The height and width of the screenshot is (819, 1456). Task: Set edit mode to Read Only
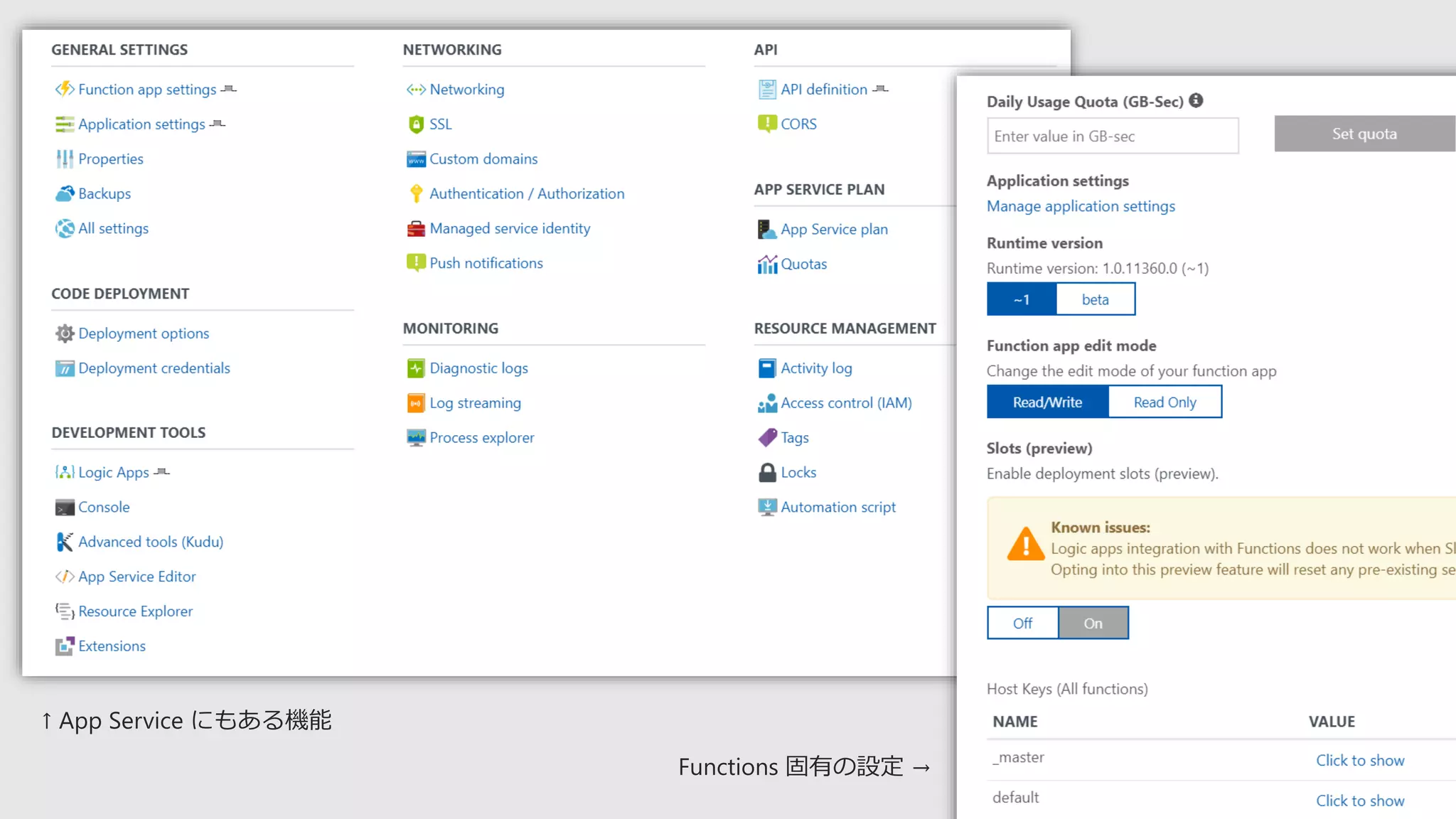[1165, 402]
